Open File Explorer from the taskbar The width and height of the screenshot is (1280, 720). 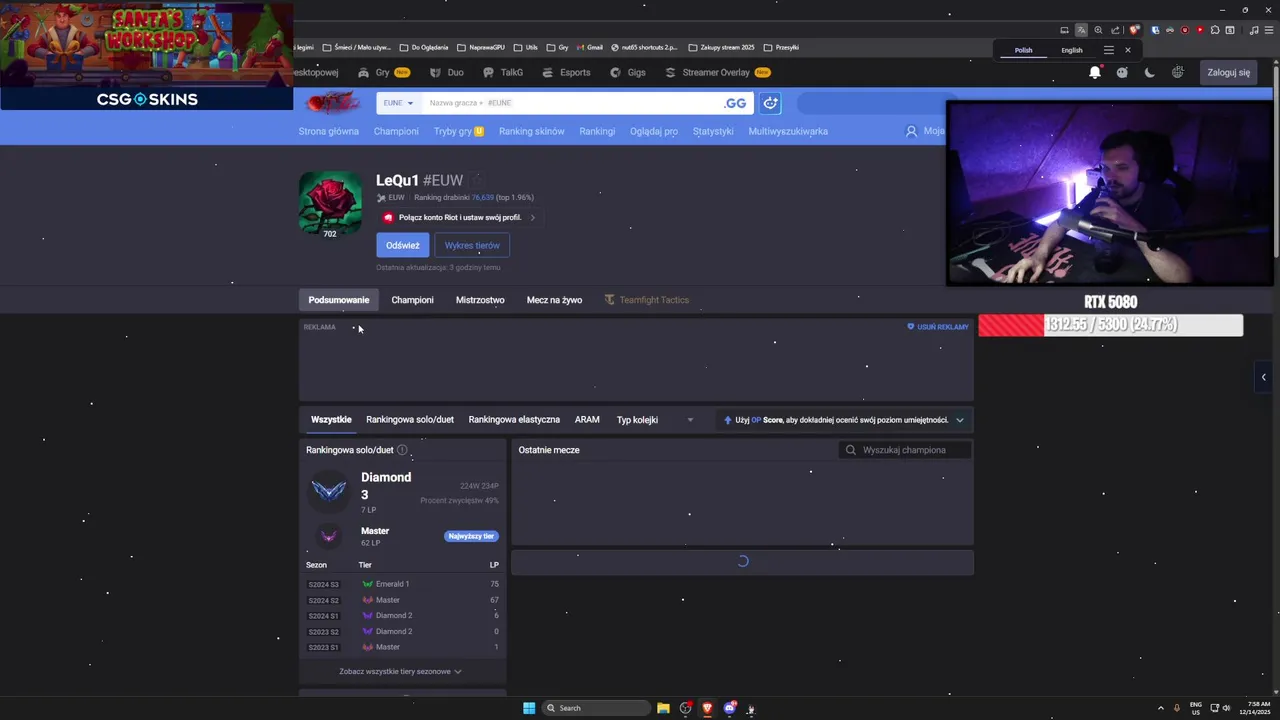coord(663,708)
